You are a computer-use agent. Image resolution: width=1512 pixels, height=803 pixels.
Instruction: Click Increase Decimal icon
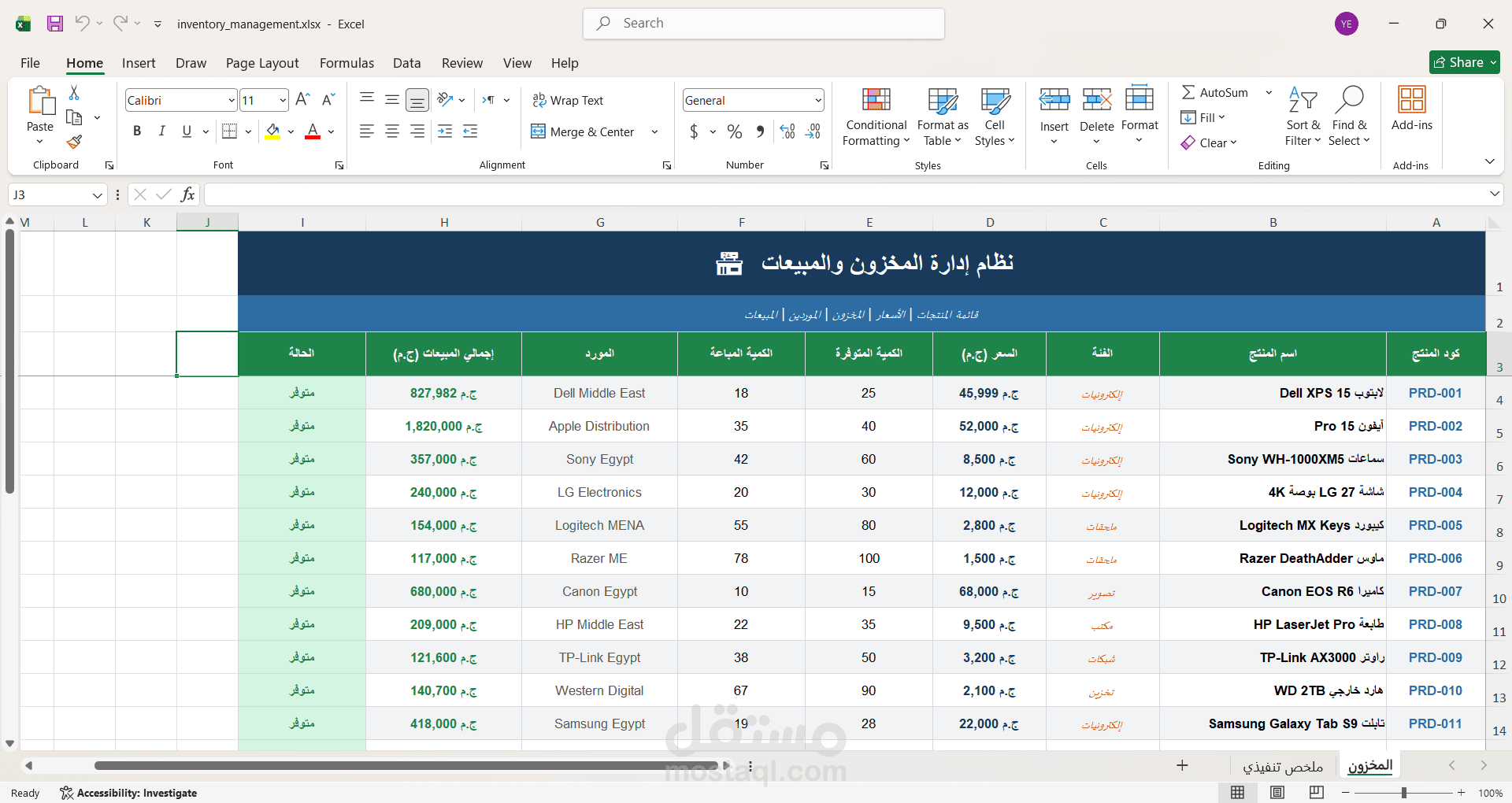pyautogui.click(x=787, y=131)
